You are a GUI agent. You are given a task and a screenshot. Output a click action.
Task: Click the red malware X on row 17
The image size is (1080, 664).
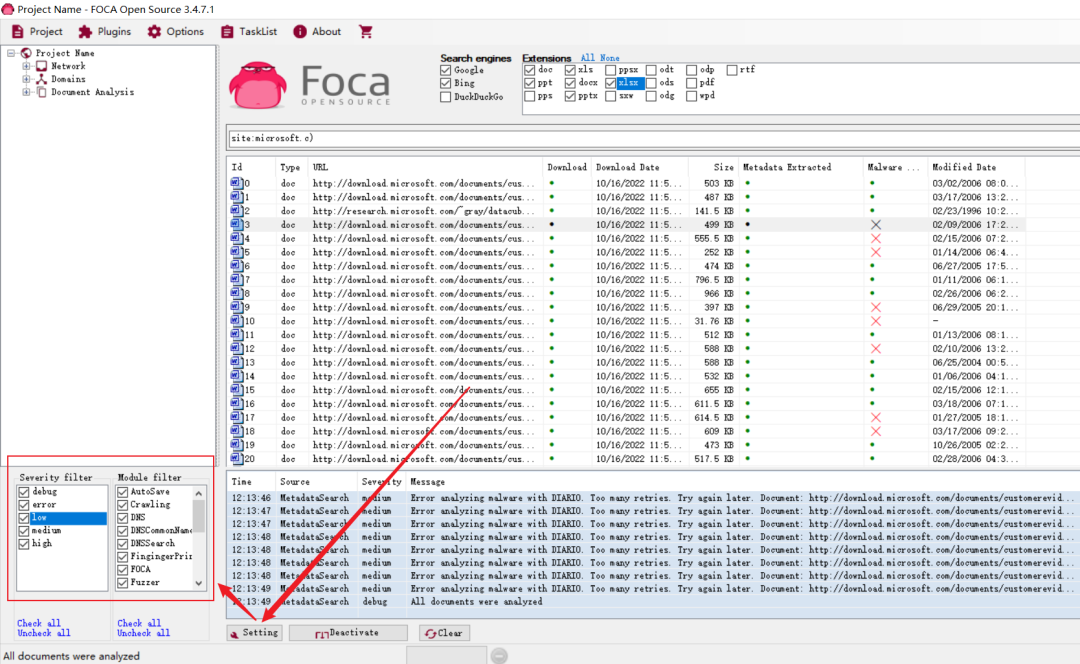[x=875, y=417]
